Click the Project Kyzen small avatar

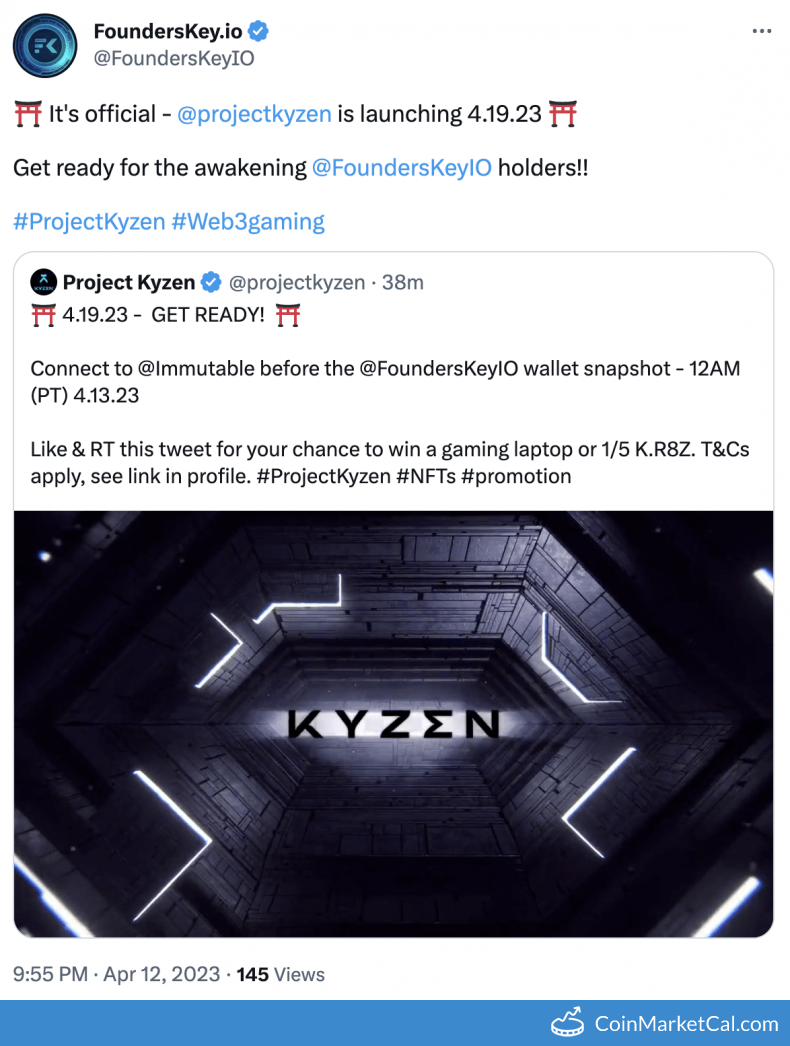42,282
